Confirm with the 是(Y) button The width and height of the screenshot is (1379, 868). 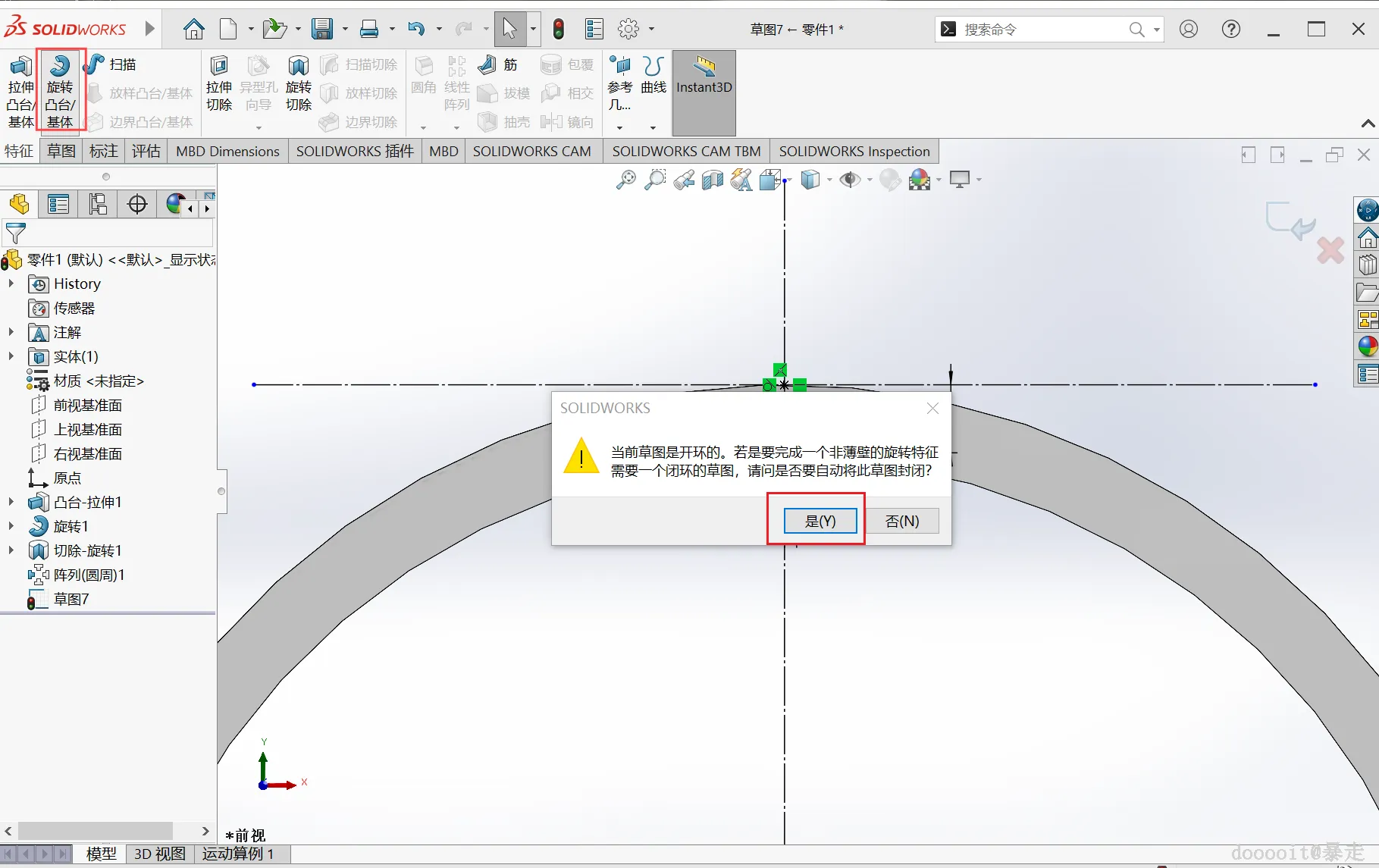(x=820, y=521)
